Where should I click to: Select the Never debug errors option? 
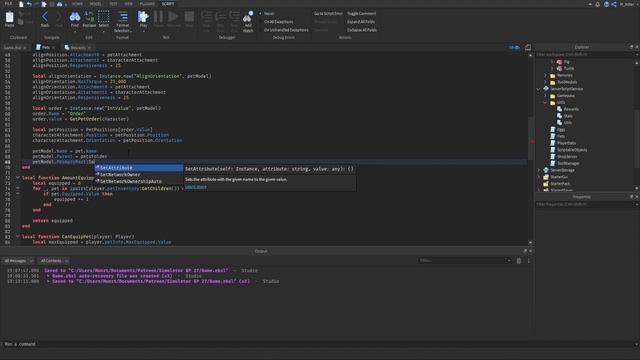(269, 13)
